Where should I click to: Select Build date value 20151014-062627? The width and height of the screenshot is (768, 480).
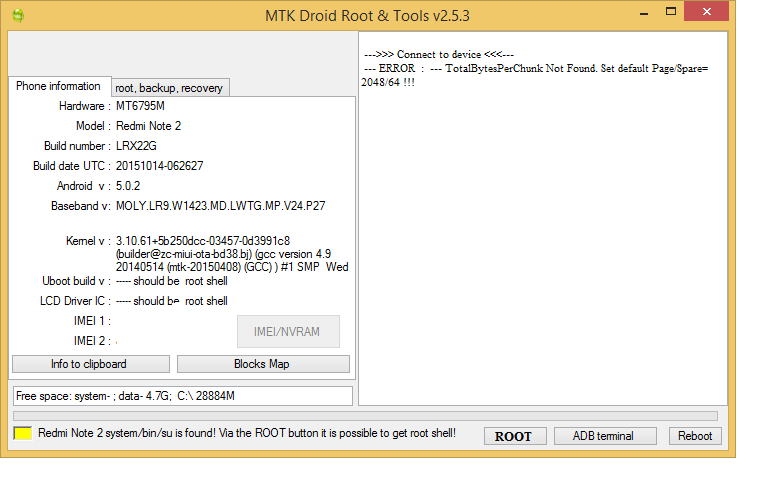coord(159,166)
